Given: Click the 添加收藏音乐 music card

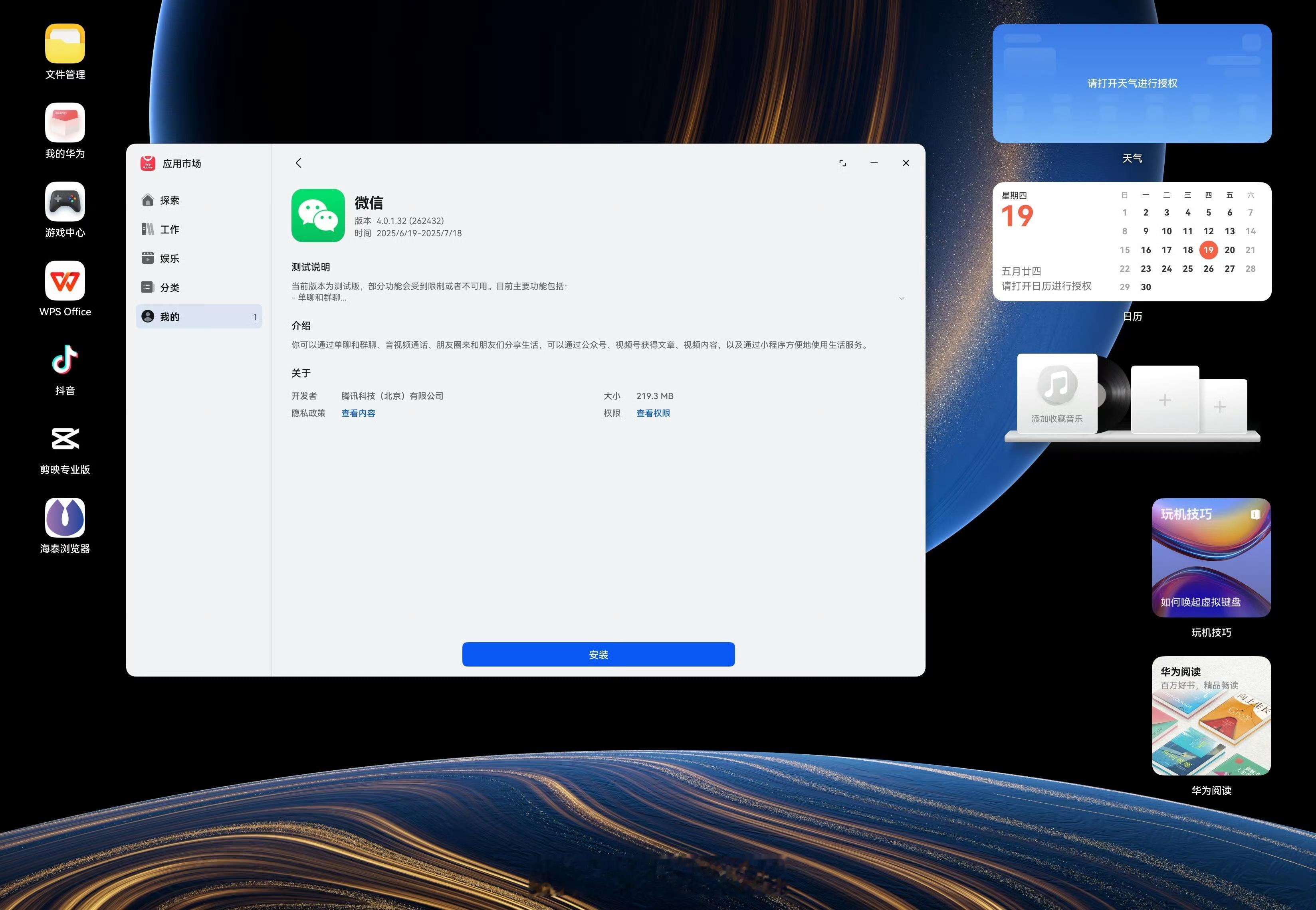Looking at the screenshot, I should click(1057, 394).
